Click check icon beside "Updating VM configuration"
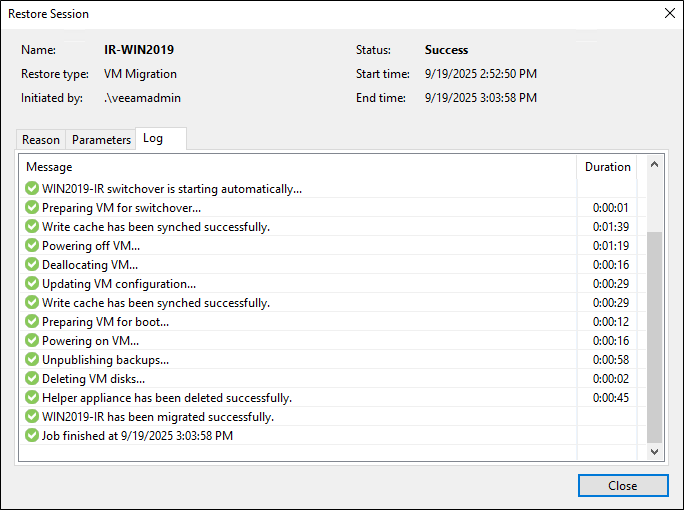Image resolution: width=684 pixels, height=510 pixels. [x=32, y=284]
